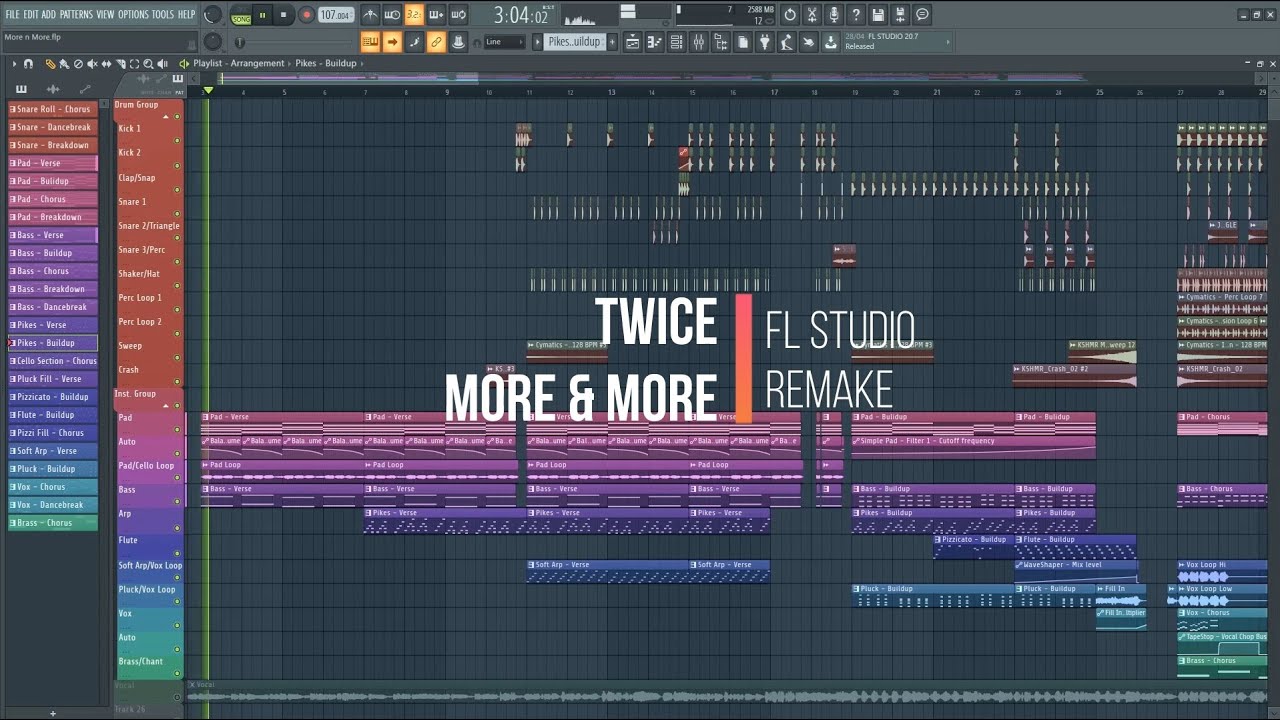Adjust the main volume knob
This screenshot has height=720, width=1280.
coord(213,15)
